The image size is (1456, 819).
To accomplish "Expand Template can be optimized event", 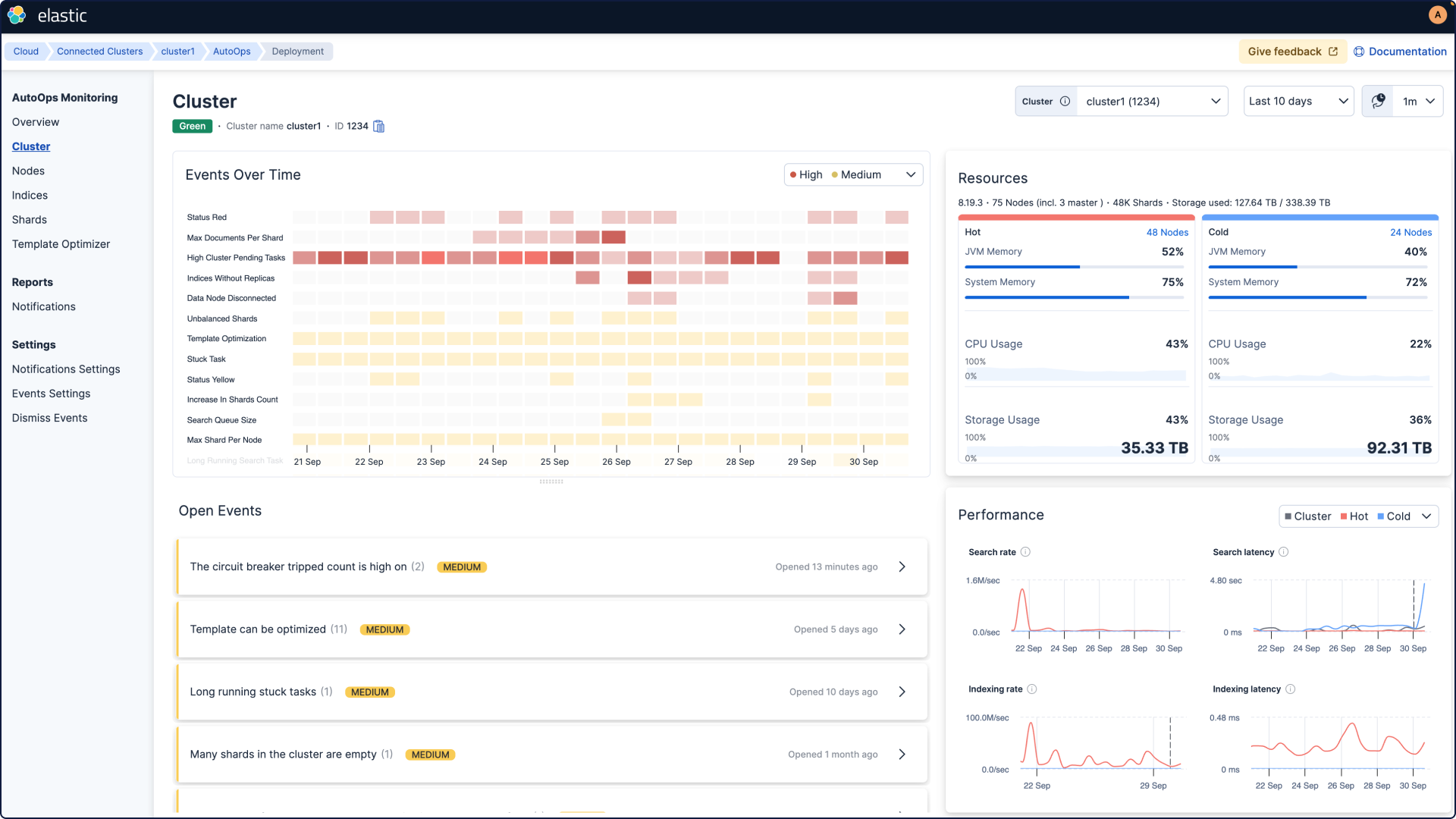I will tap(902, 629).
